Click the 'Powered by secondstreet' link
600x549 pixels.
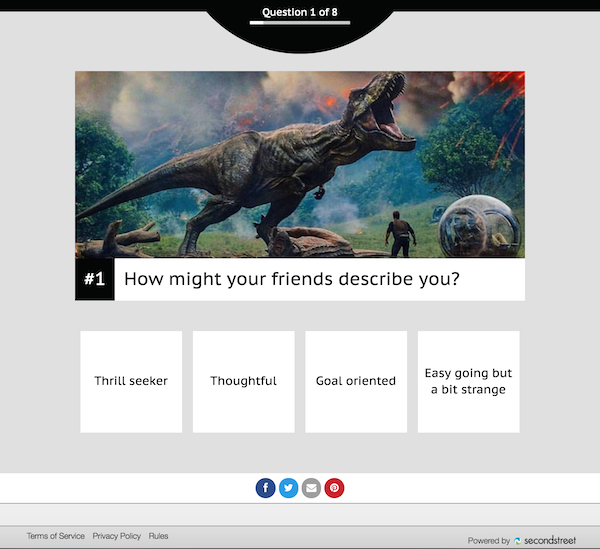click(x=522, y=541)
